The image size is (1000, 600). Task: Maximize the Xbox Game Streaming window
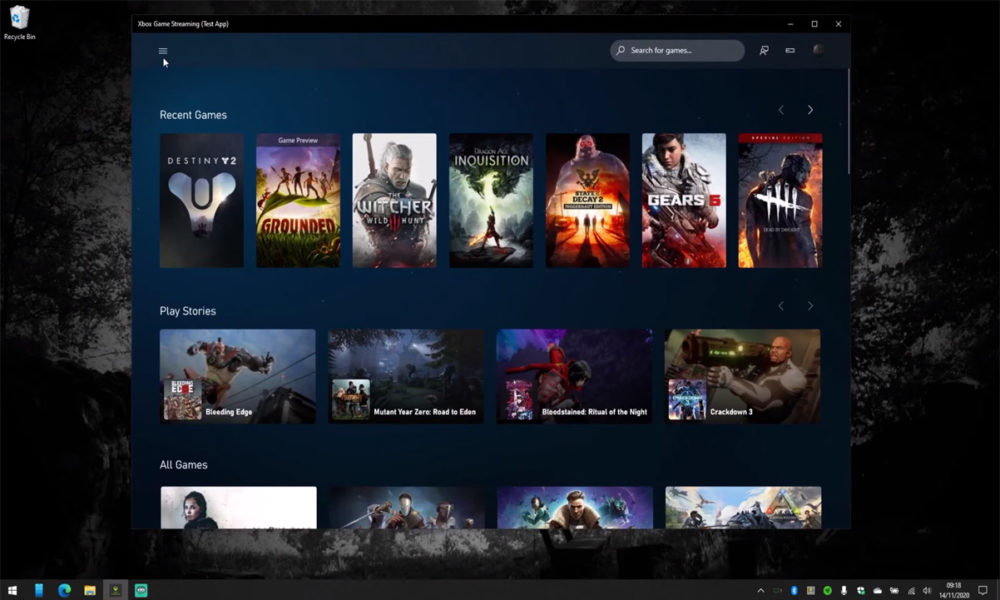[814, 24]
